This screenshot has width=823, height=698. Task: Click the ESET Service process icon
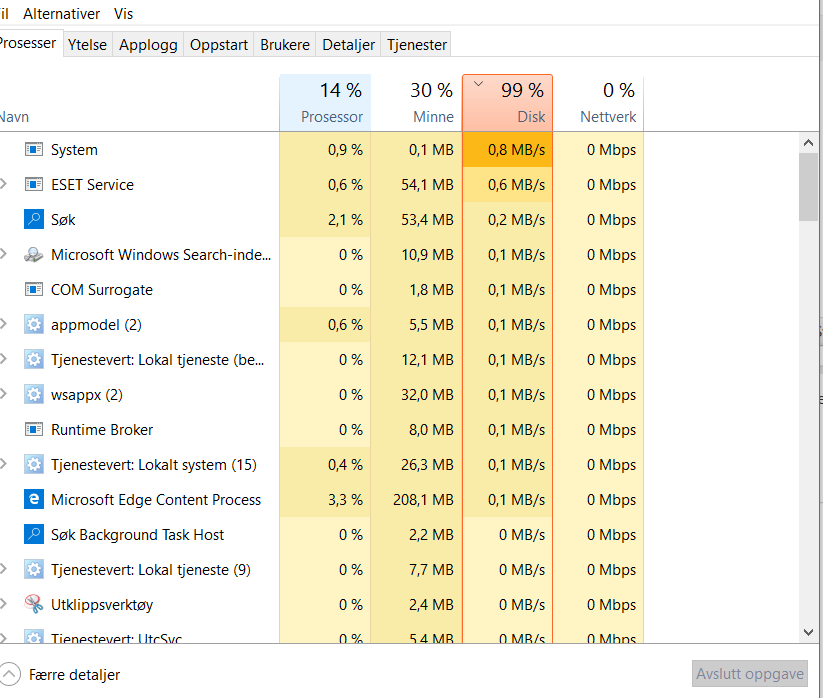click(x=34, y=185)
